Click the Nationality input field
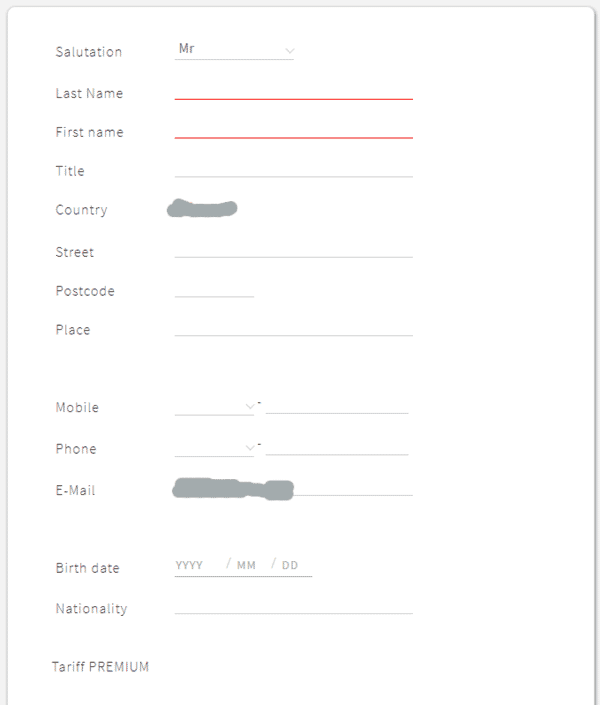600x705 pixels. point(293,606)
